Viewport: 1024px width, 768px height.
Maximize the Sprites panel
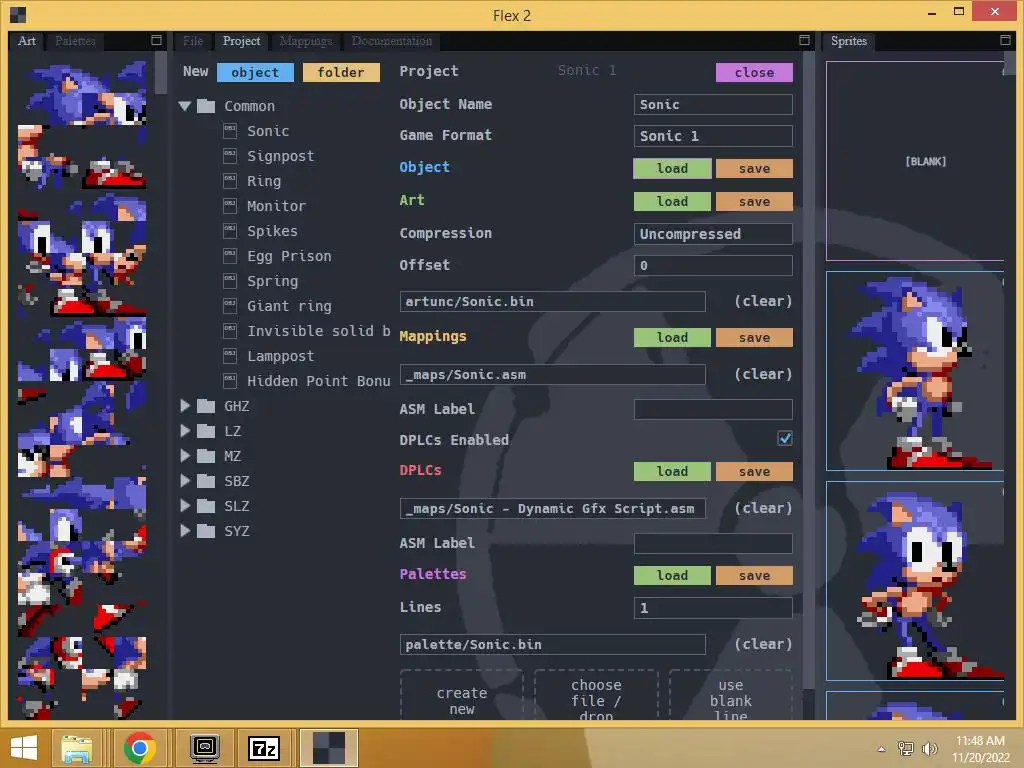coord(1006,40)
